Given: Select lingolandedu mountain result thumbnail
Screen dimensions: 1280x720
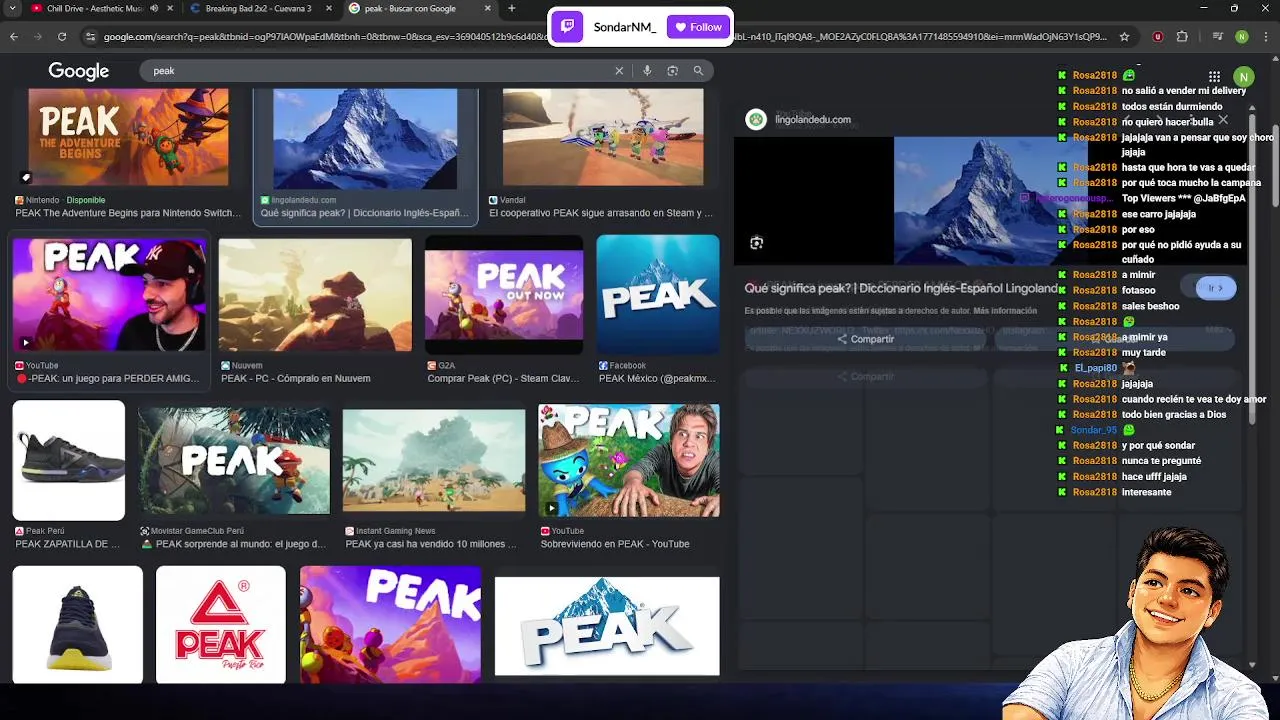Looking at the screenshot, I should (365, 139).
